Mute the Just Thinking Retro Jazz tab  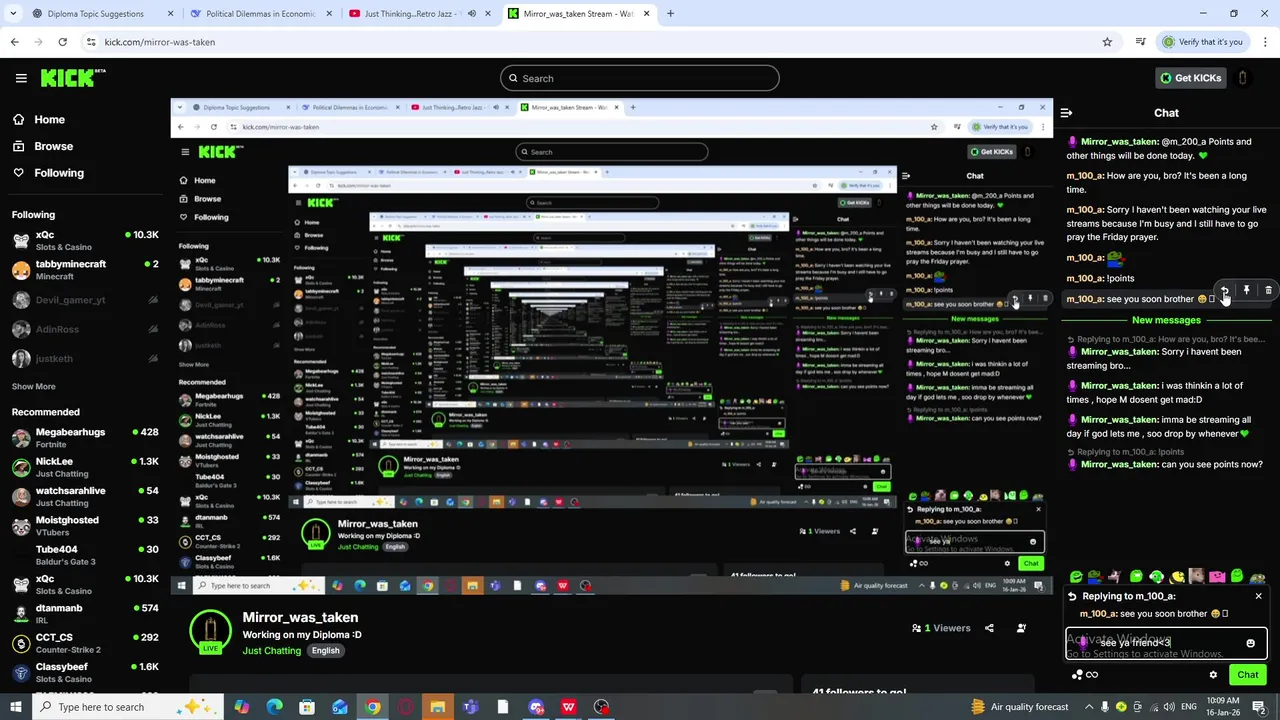tap(472, 14)
